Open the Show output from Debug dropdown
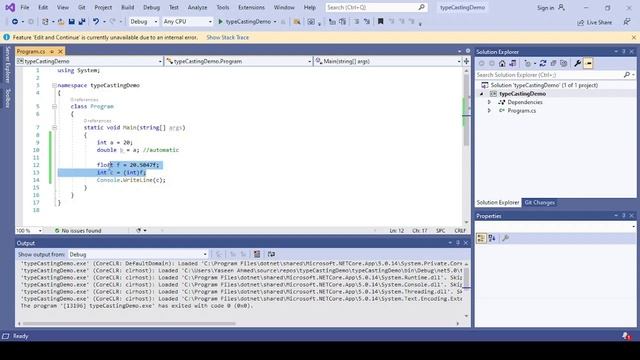 [138, 254]
